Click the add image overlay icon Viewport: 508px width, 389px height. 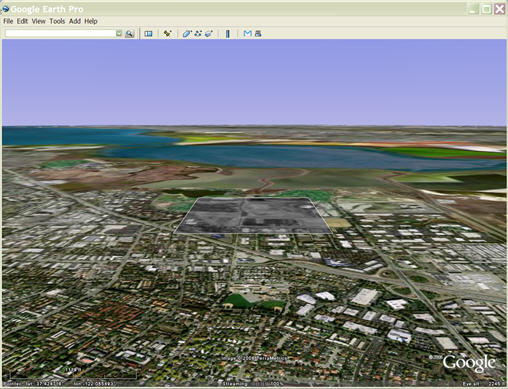(x=209, y=34)
